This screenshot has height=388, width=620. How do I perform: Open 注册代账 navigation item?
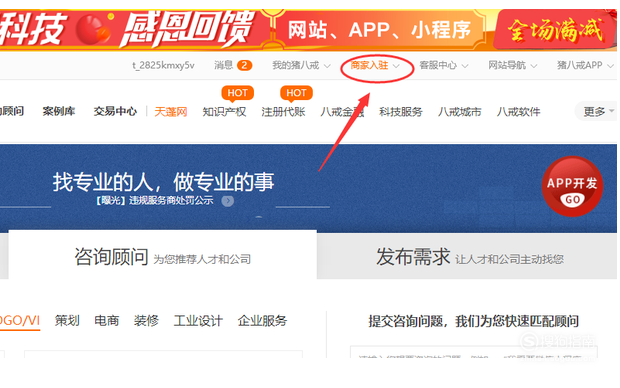(283, 112)
